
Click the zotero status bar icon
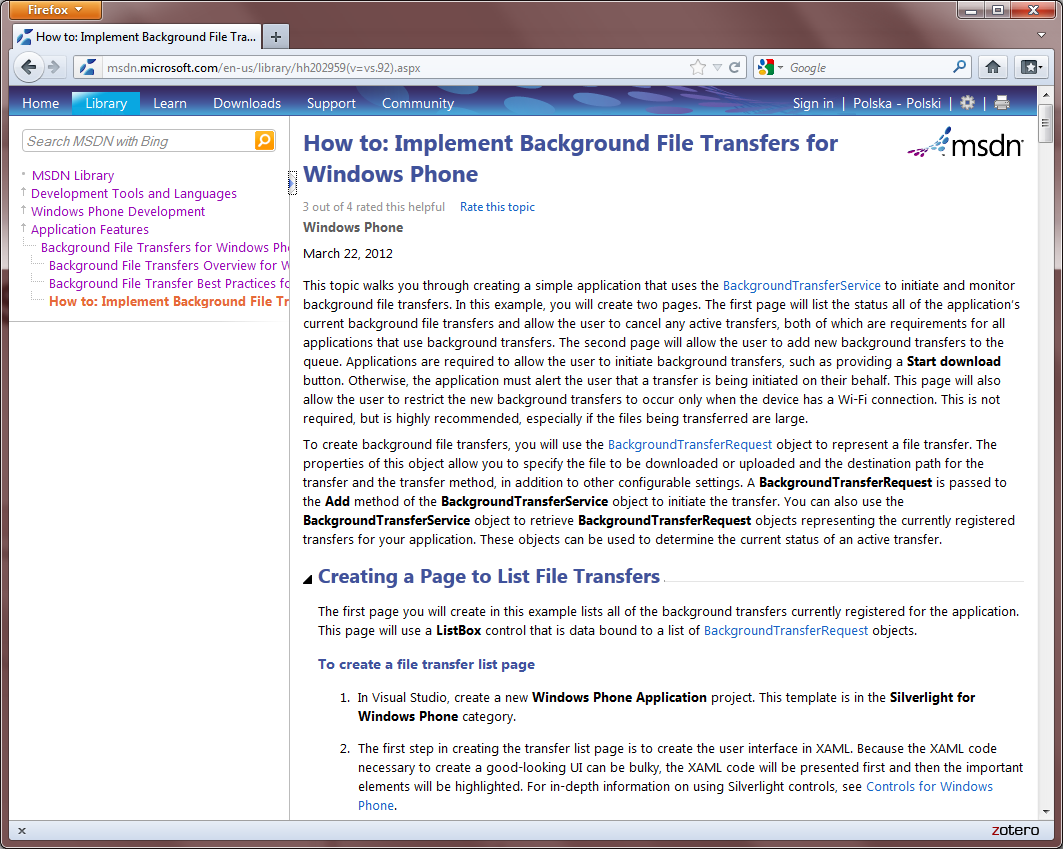1015,830
